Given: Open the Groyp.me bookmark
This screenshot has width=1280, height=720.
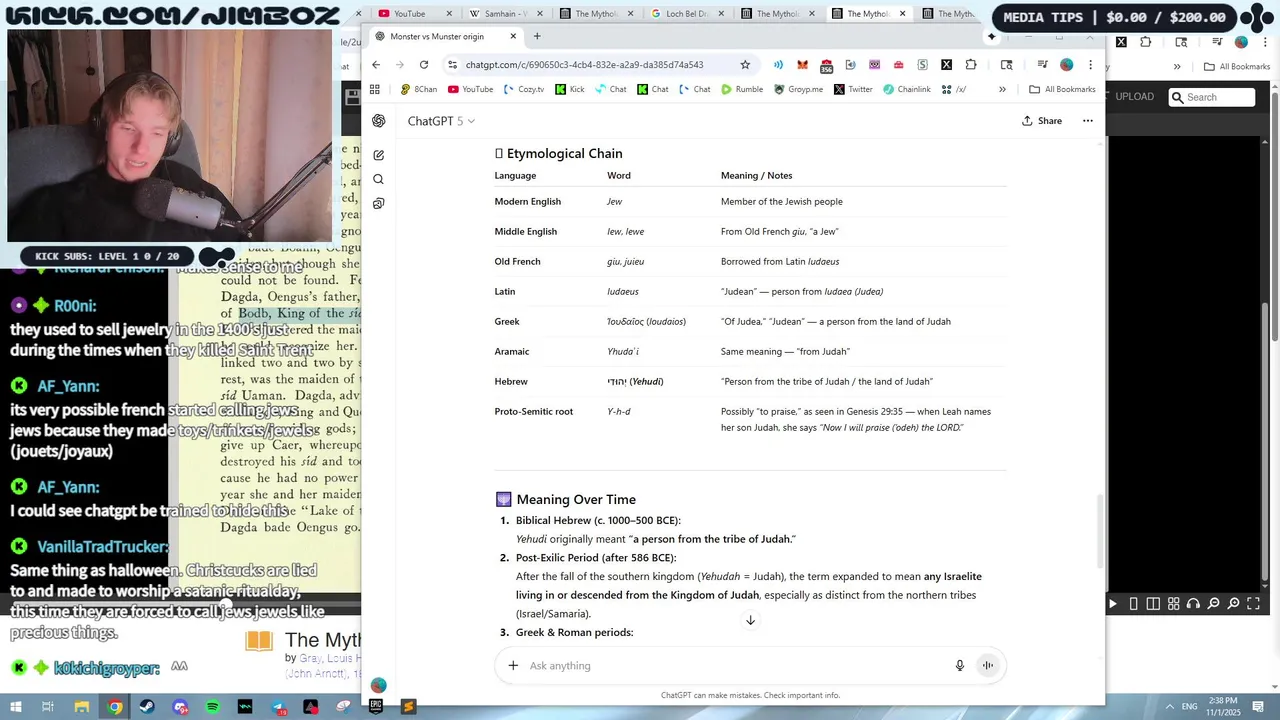Looking at the screenshot, I should (x=798, y=89).
